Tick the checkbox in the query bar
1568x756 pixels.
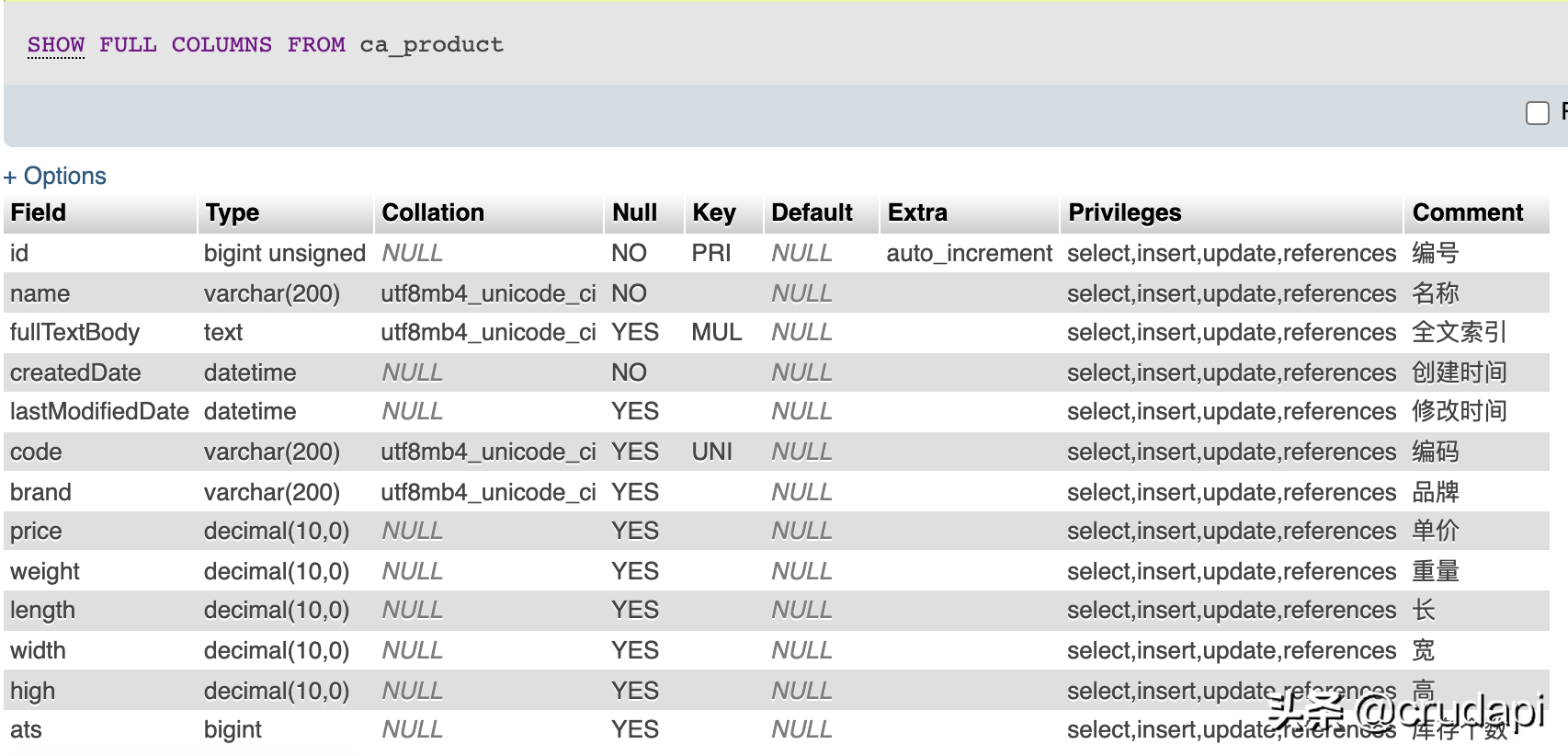point(1538,113)
